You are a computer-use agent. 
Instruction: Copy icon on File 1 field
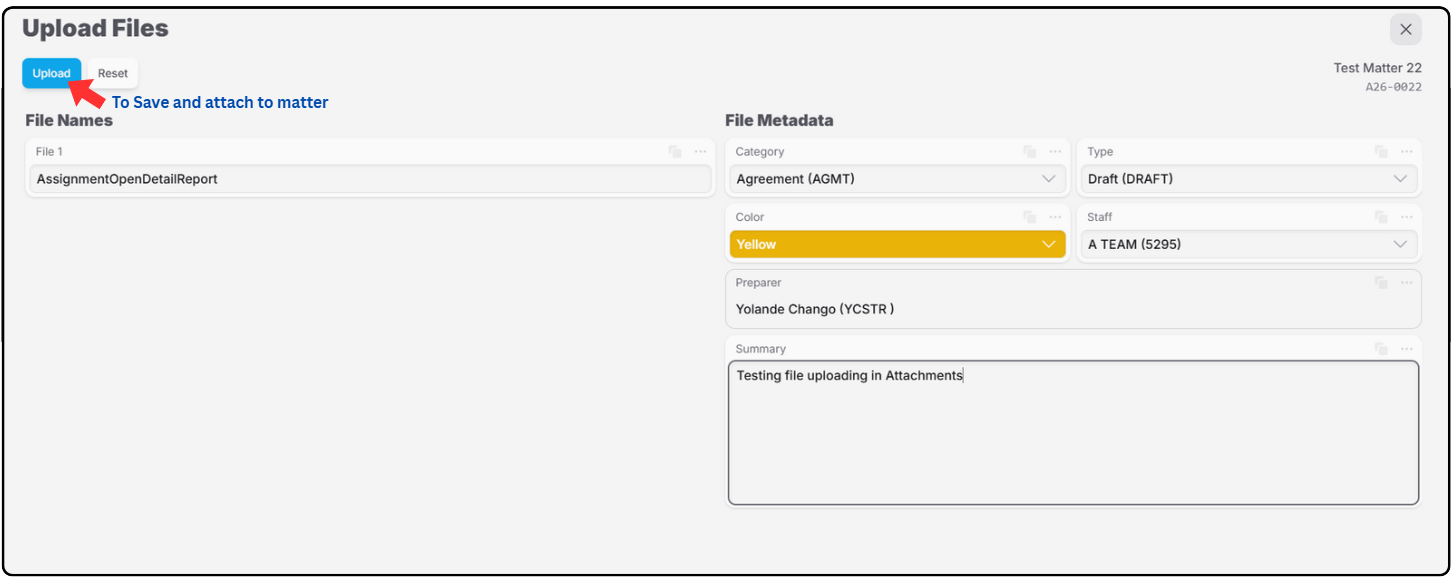pyautogui.click(x=675, y=152)
